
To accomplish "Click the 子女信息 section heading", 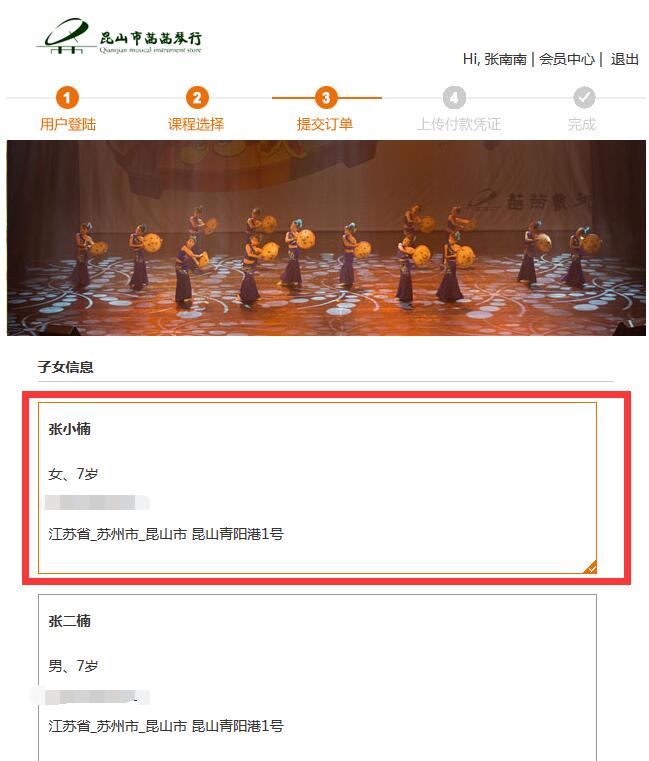I will pyautogui.click(x=66, y=367).
